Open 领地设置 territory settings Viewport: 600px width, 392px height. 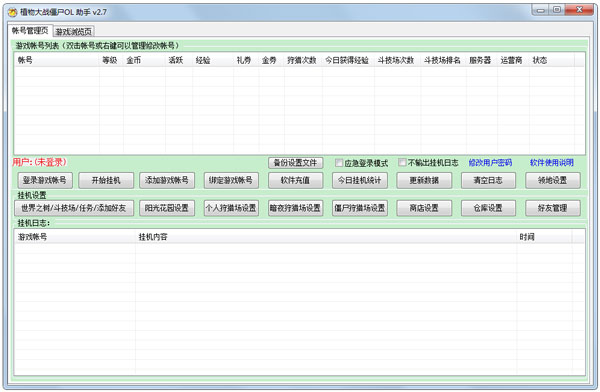tap(553, 180)
